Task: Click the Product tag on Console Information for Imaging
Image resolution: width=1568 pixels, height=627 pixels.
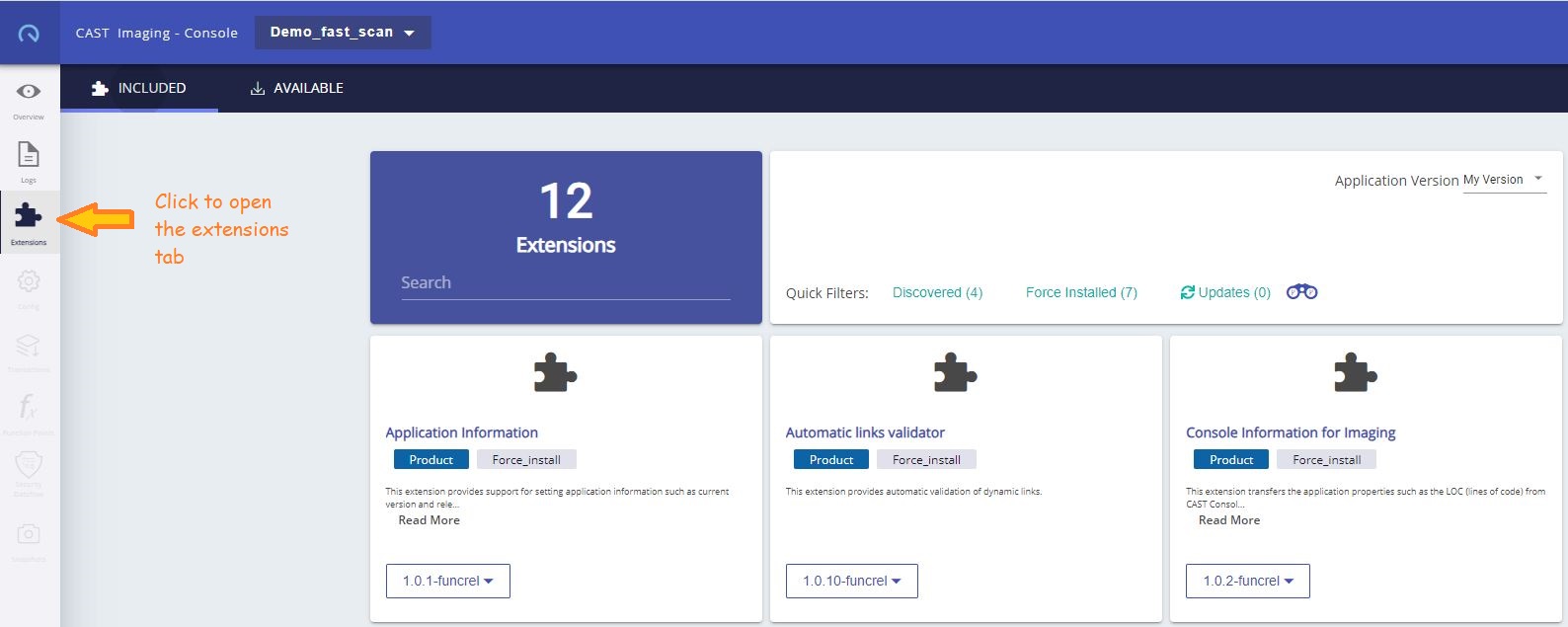Action: click(x=1231, y=459)
